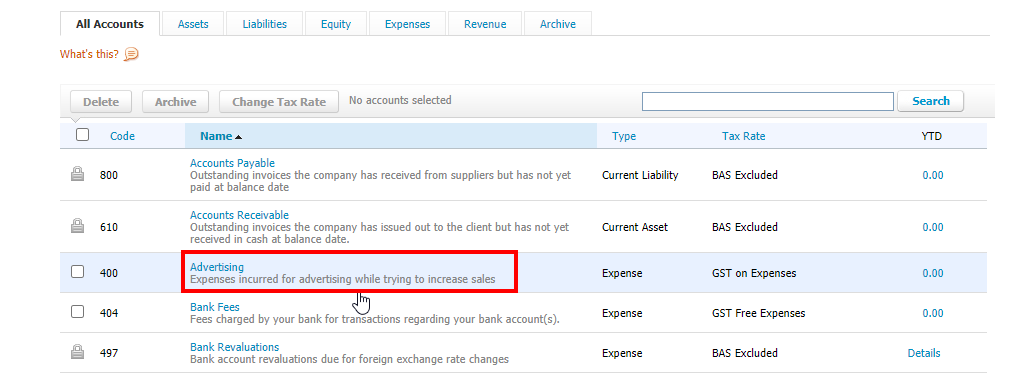
Task: Click the Name column sort arrow
Action: pos(238,136)
